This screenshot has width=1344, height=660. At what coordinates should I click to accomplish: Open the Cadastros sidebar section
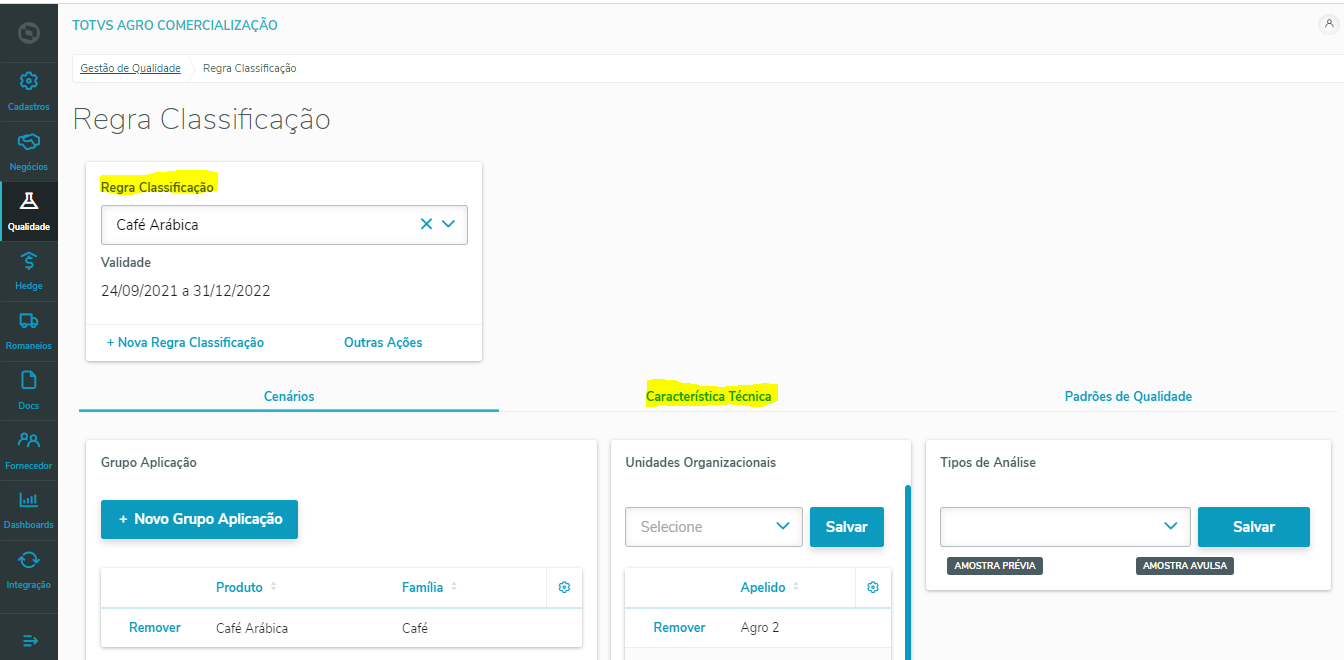29,90
